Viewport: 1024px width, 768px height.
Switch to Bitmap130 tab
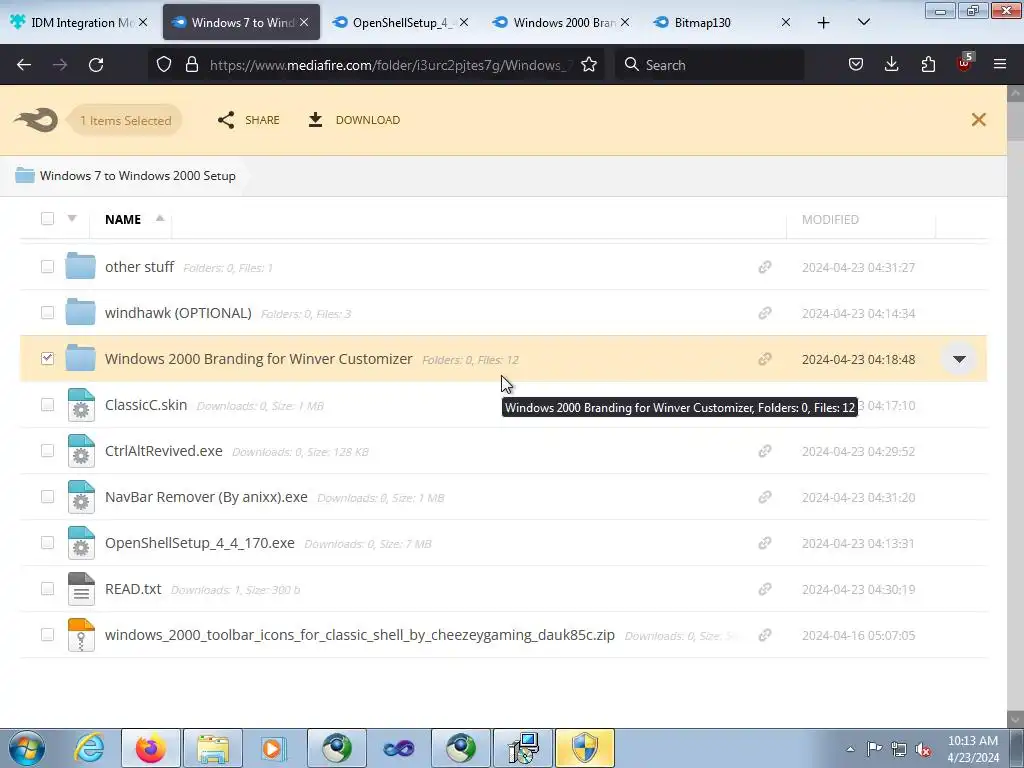coord(722,22)
